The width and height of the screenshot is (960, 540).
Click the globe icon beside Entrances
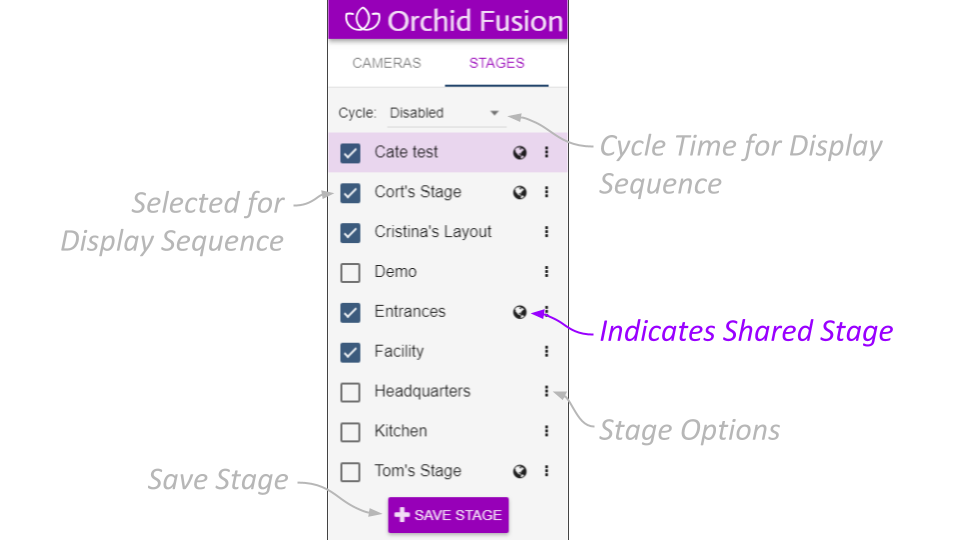520,312
